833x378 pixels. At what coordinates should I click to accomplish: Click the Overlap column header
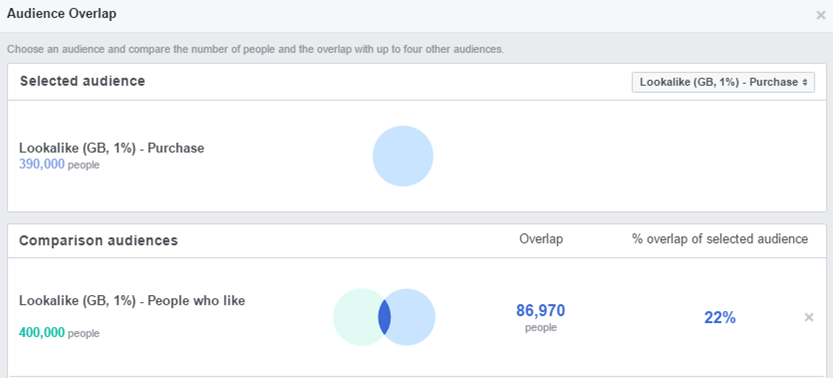(541, 239)
